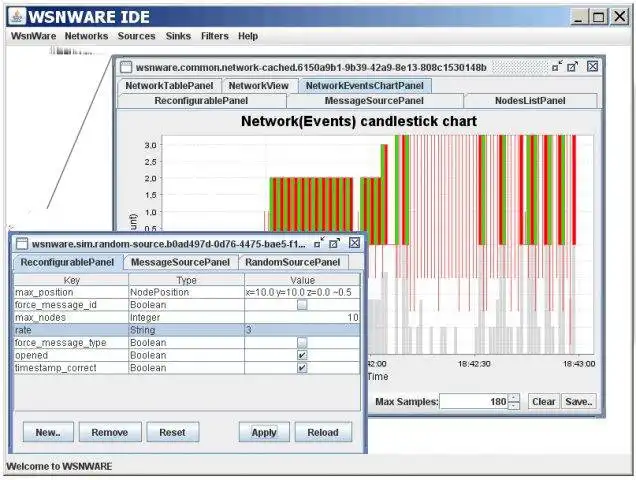Toggle the force_message_id checkbox
636x480 pixels.
(302, 305)
